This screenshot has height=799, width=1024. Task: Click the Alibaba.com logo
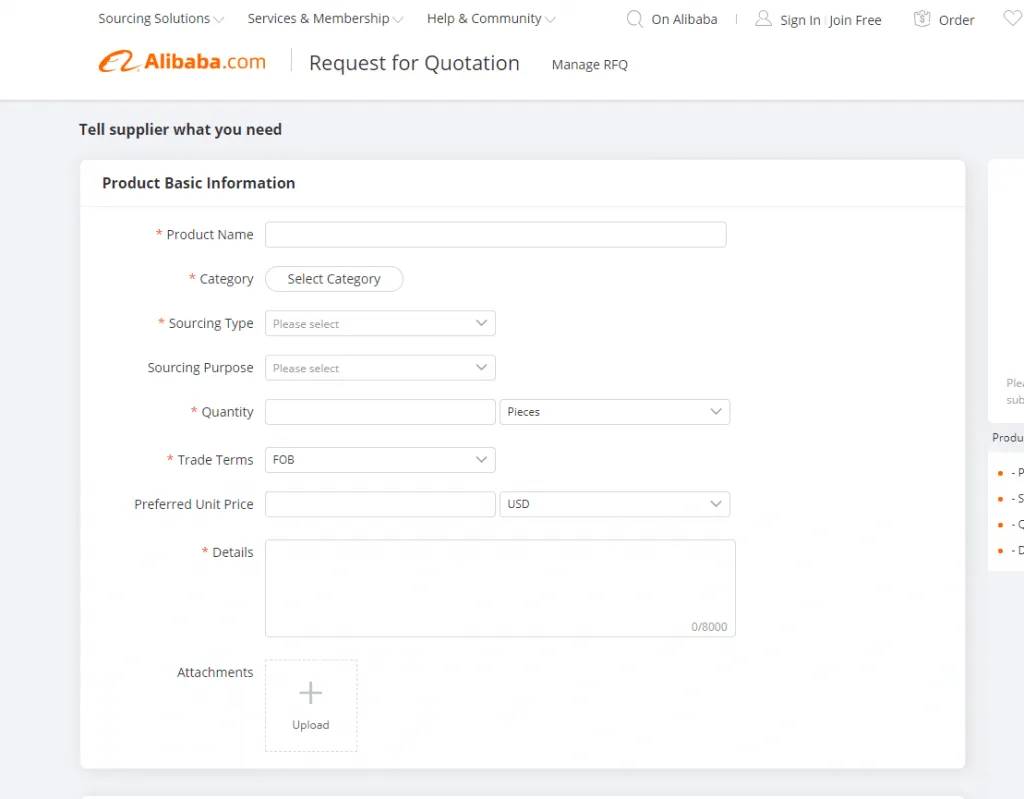click(182, 61)
